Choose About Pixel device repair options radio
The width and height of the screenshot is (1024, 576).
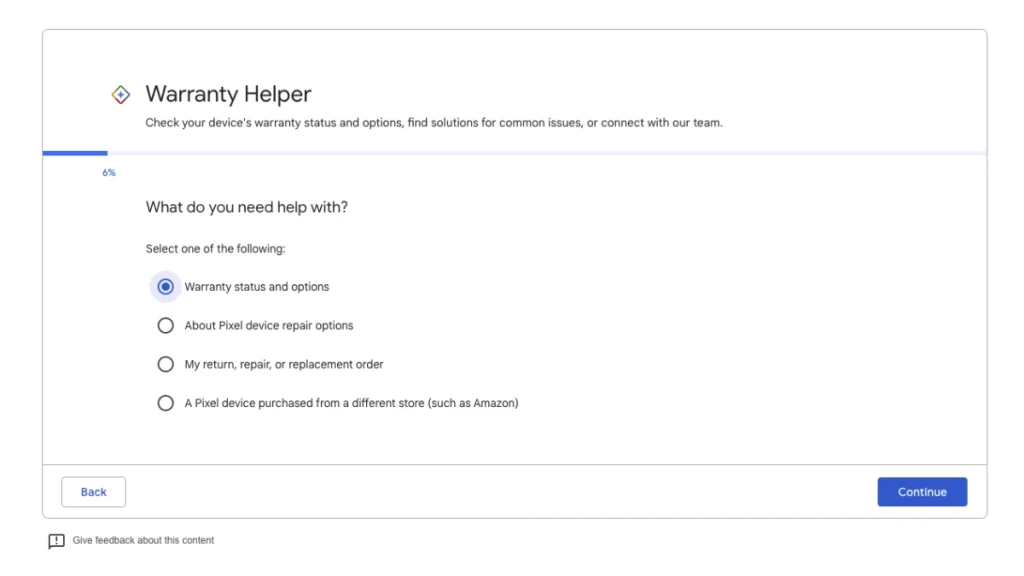coord(165,325)
